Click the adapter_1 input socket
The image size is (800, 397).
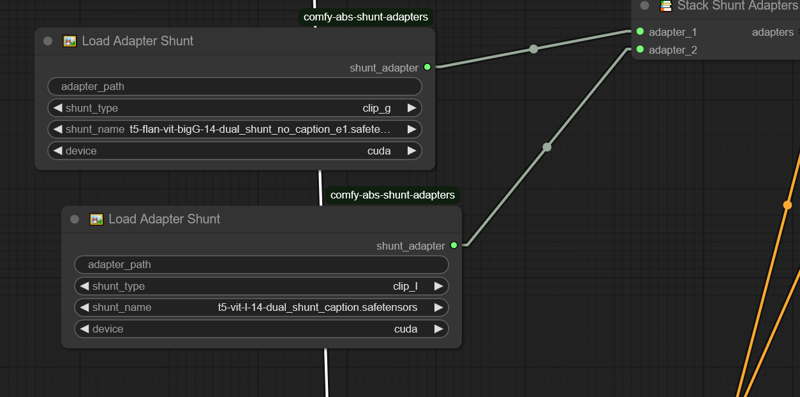(x=640, y=32)
